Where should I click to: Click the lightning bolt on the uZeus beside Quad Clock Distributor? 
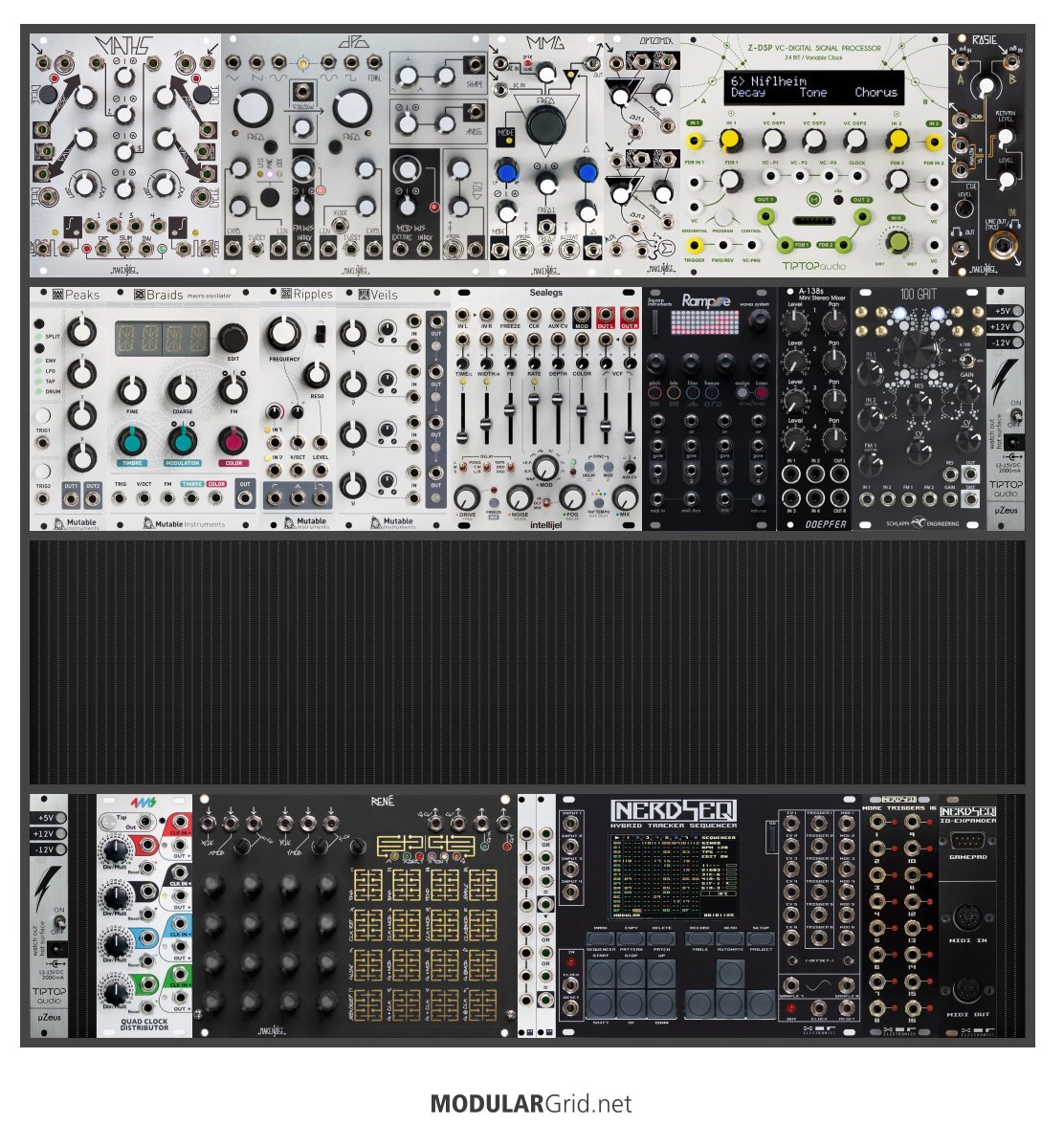point(47,888)
